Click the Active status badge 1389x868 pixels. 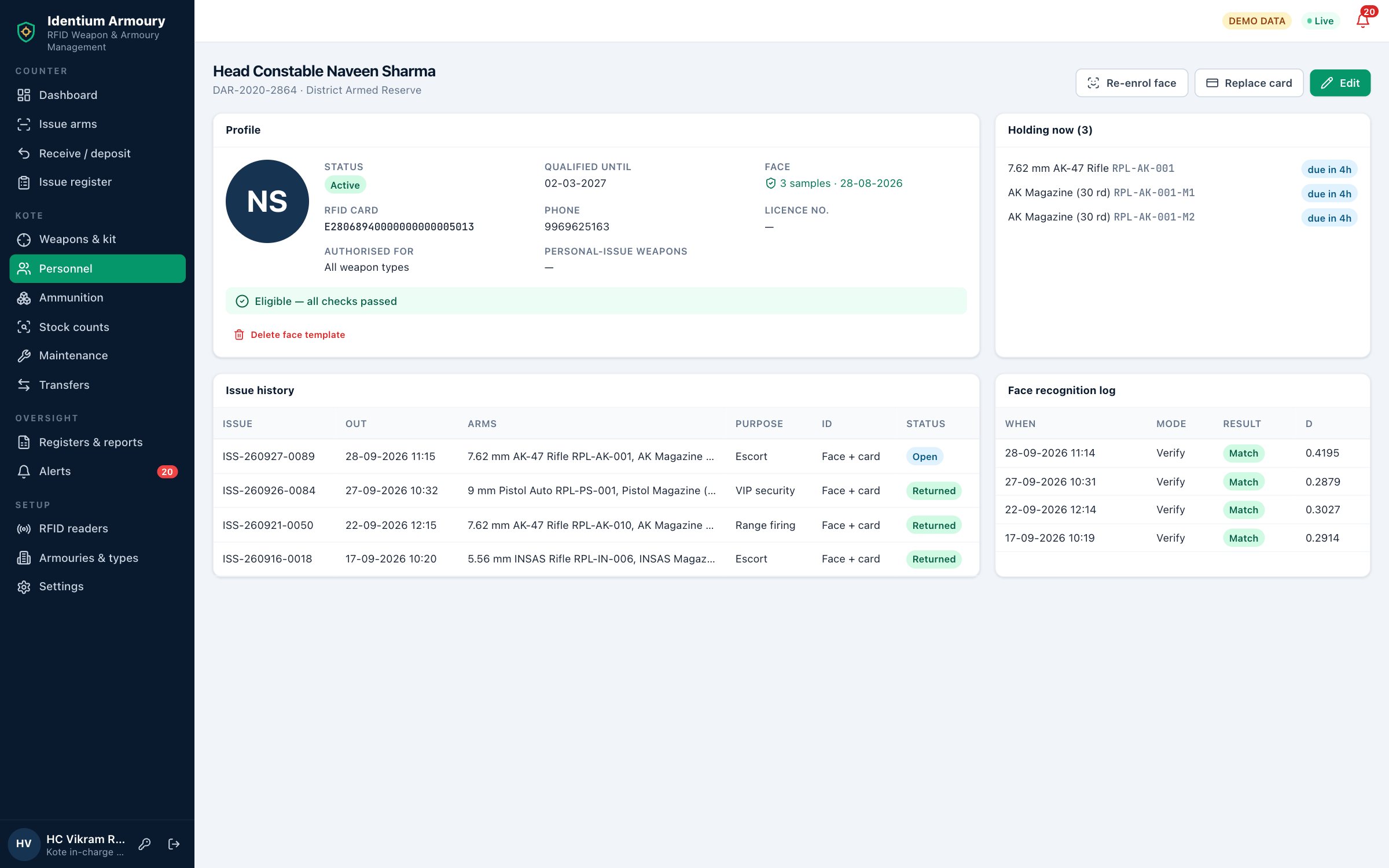click(x=345, y=185)
